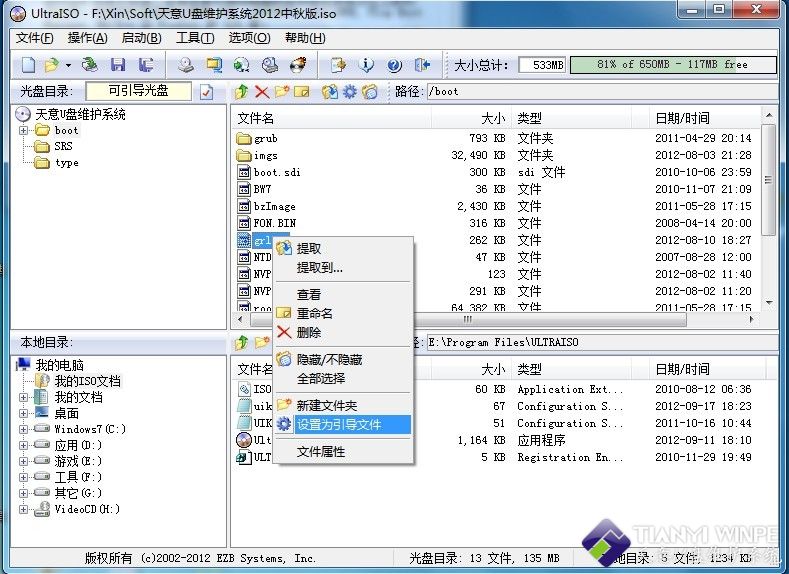Open the 启动(B) menu
Screen dimensions: 789x574
(141, 38)
